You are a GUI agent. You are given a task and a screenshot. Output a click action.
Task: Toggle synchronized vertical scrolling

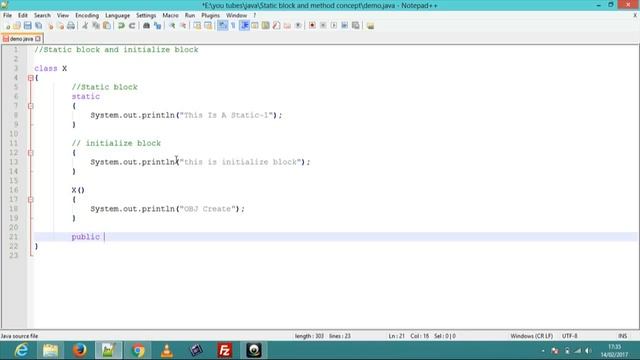click(x=197, y=26)
